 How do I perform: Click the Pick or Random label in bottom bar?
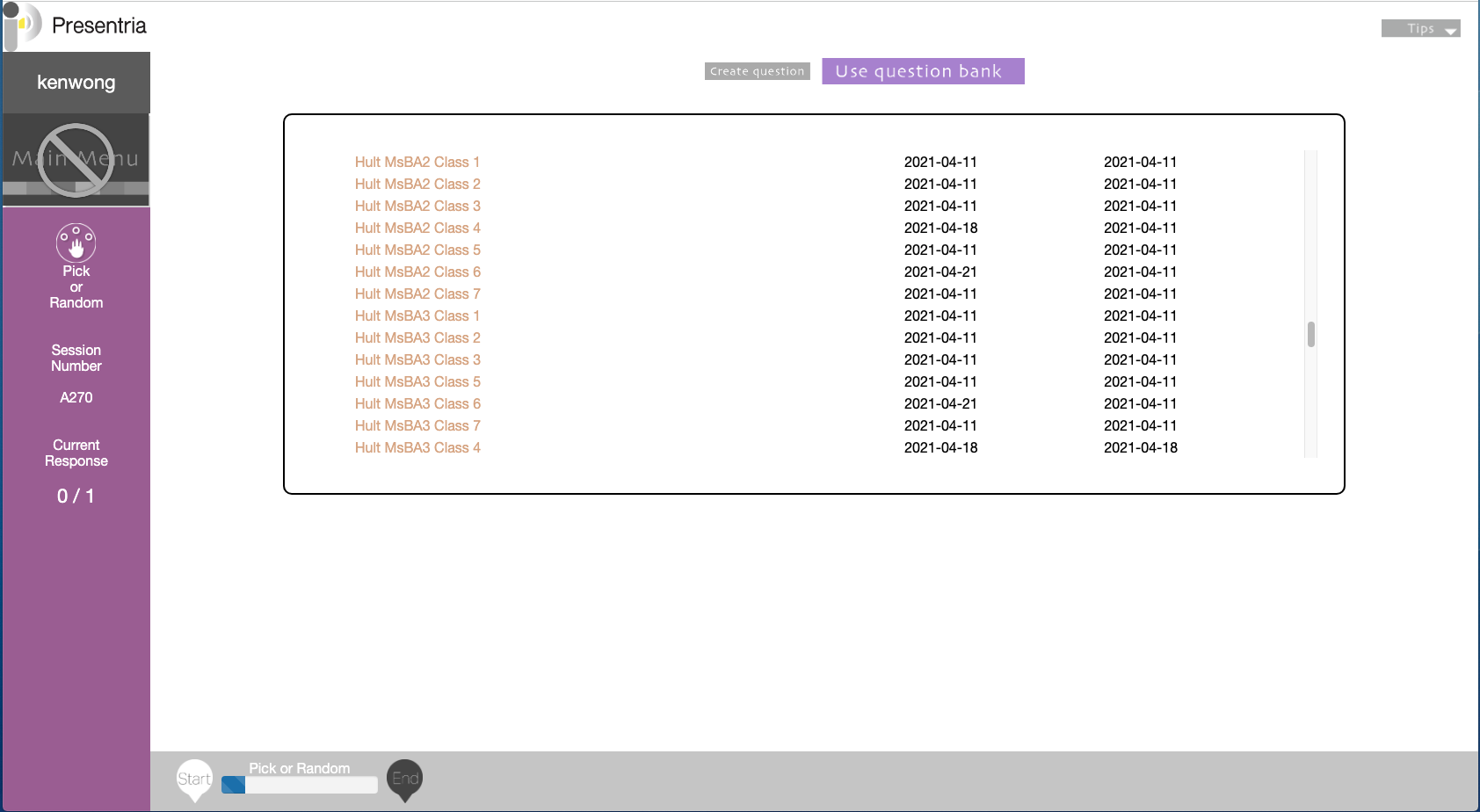(300, 768)
